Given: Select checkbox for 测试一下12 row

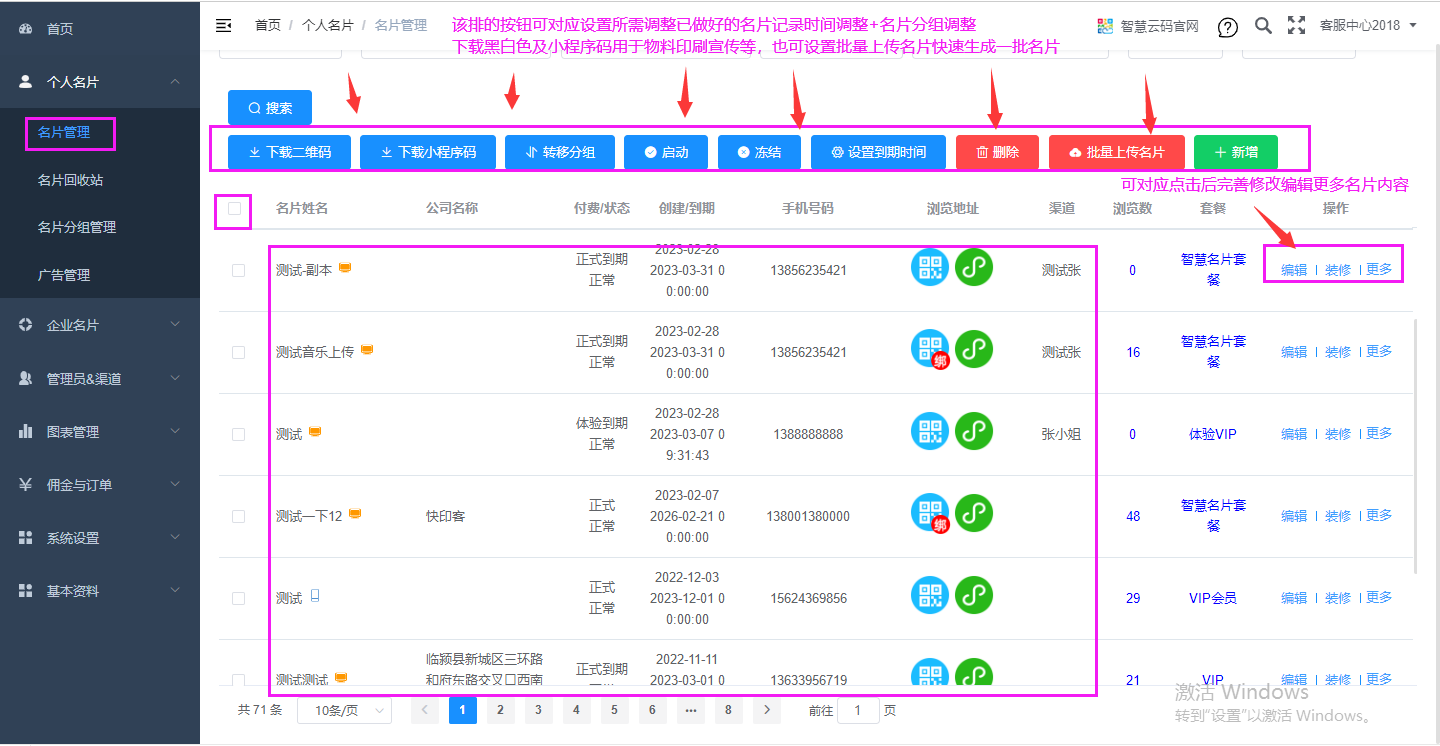Looking at the screenshot, I should (x=238, y=516).
